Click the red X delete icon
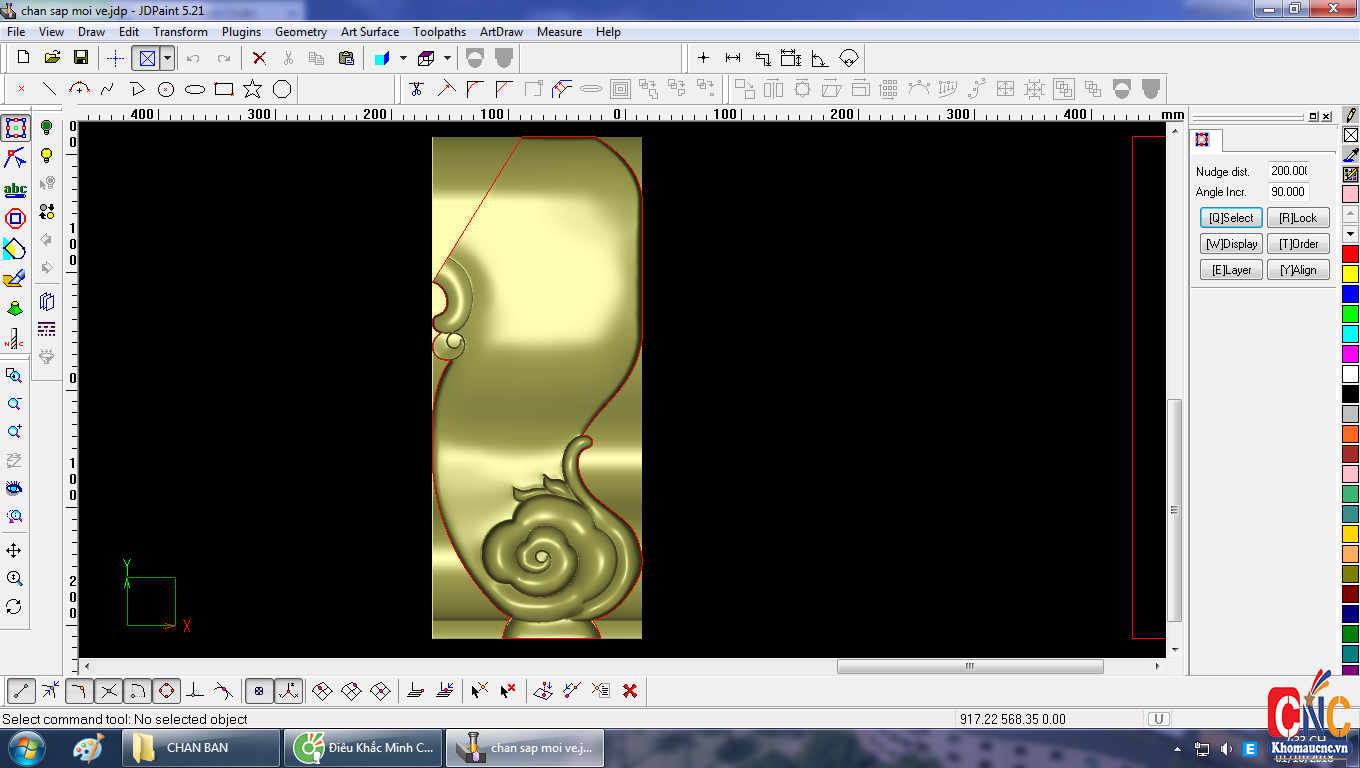This screenshot has height=768, width=1360. [259, 58]
